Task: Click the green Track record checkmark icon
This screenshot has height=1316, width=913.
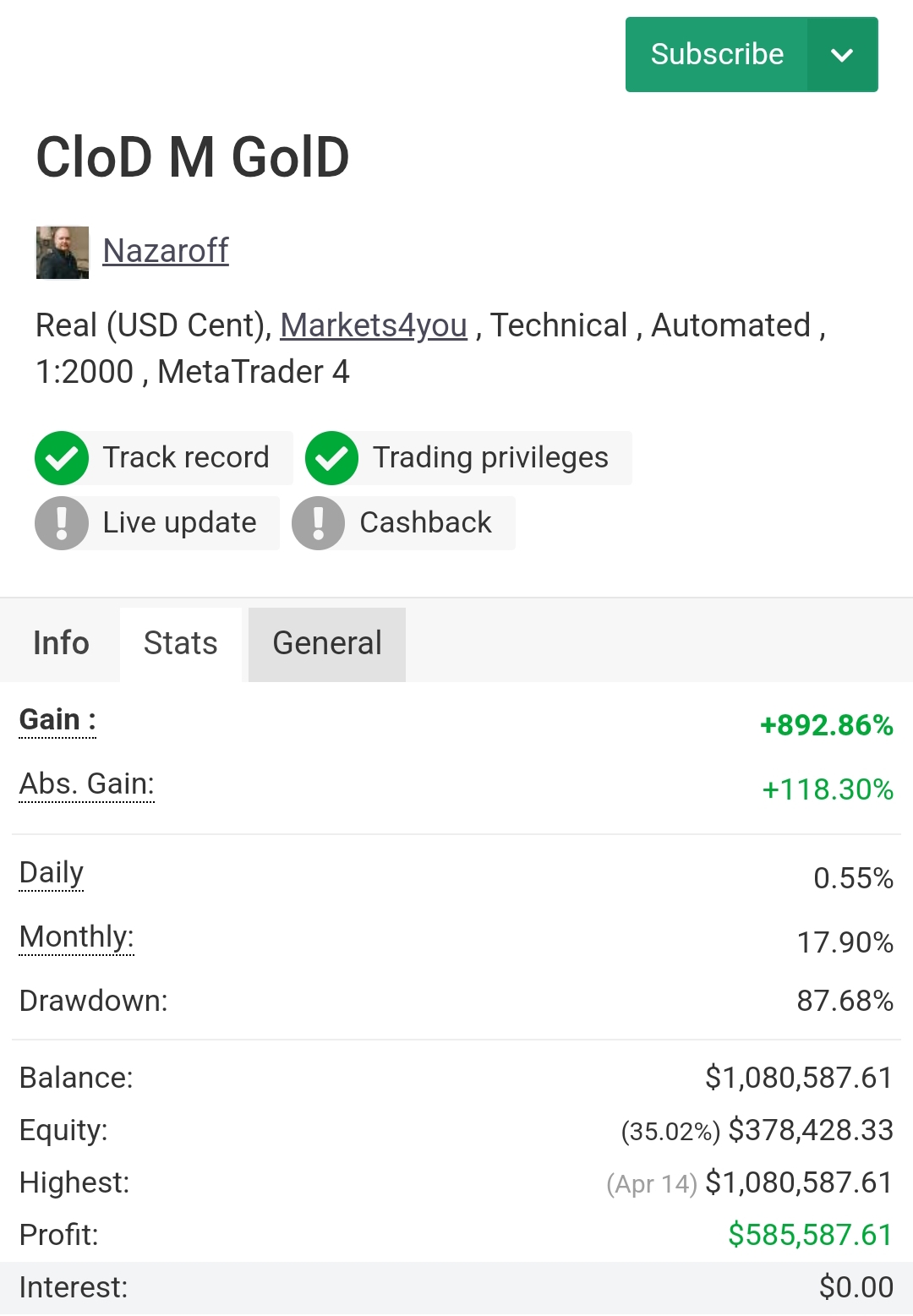Action: [62, 458]
